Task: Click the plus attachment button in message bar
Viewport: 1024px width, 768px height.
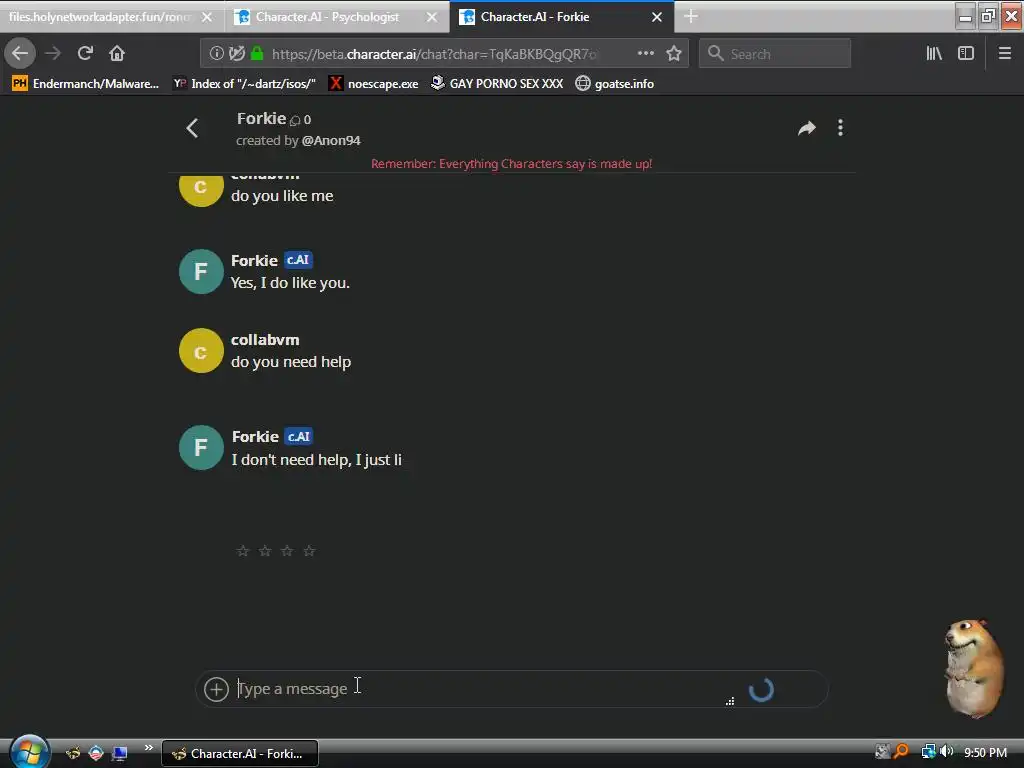Action: 216,689
